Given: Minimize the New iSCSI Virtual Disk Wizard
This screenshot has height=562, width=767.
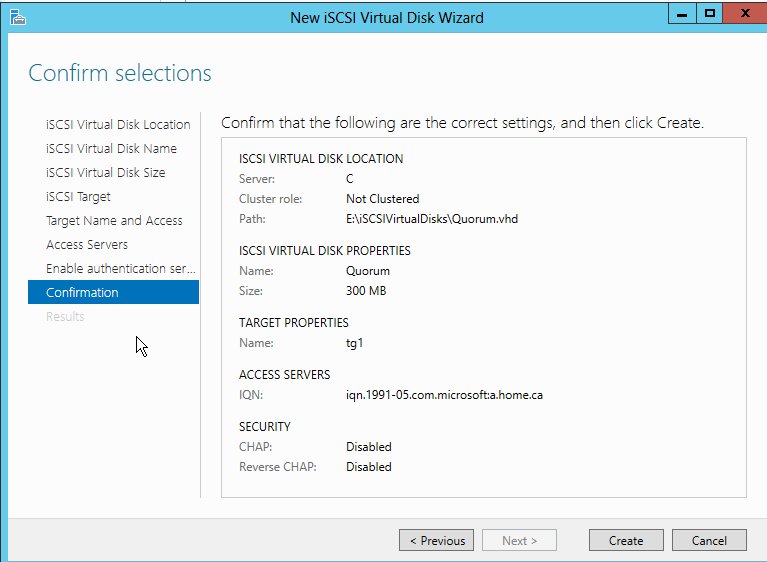Looking at the screenshot, I should [683, 14].
